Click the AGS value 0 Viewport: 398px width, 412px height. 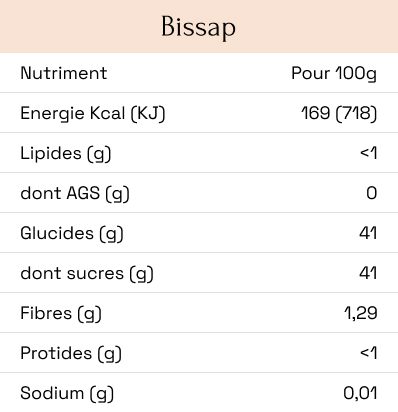click(372, 193)
